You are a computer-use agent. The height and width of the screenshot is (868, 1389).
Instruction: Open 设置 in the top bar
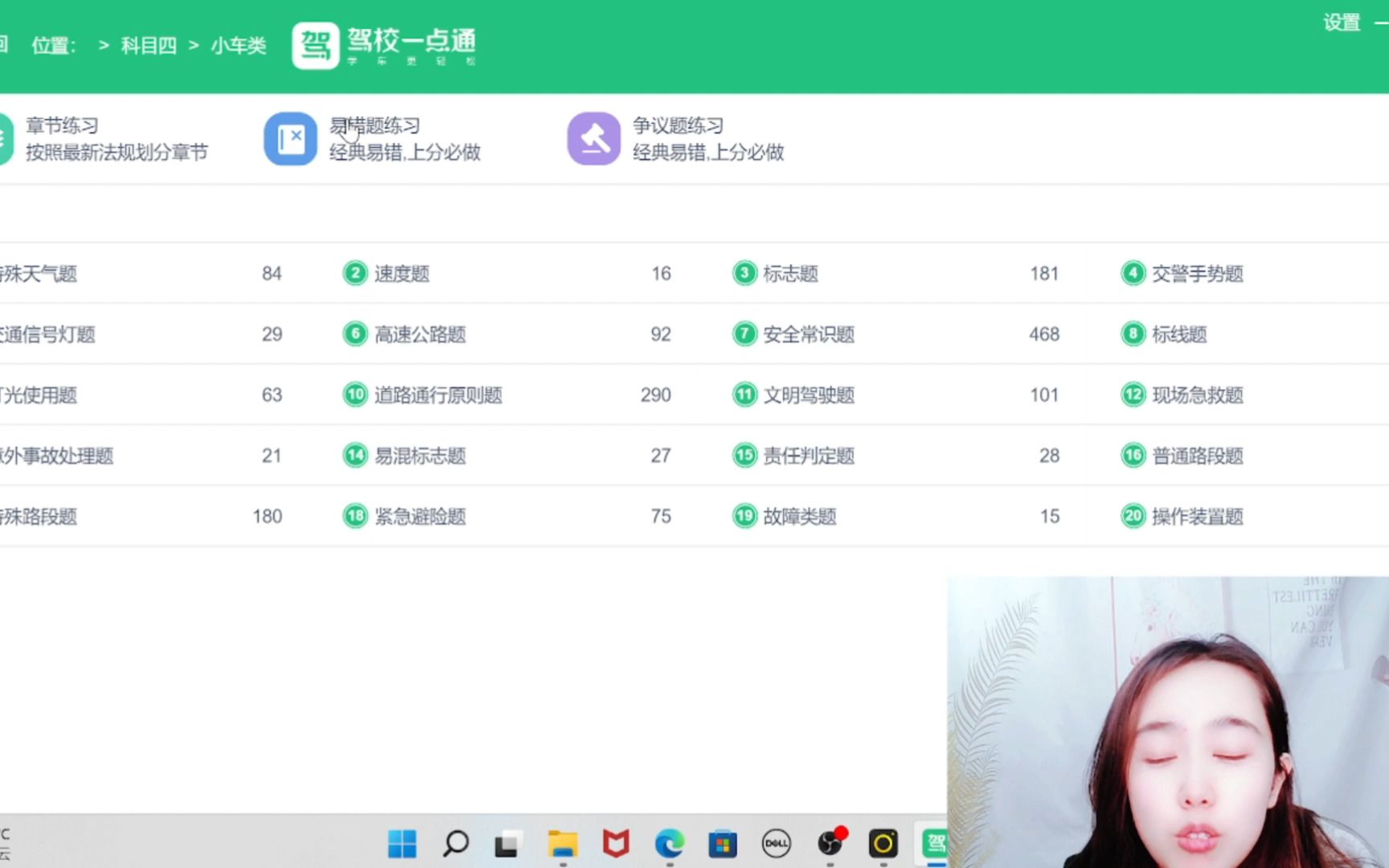[x=1342, y=23]
